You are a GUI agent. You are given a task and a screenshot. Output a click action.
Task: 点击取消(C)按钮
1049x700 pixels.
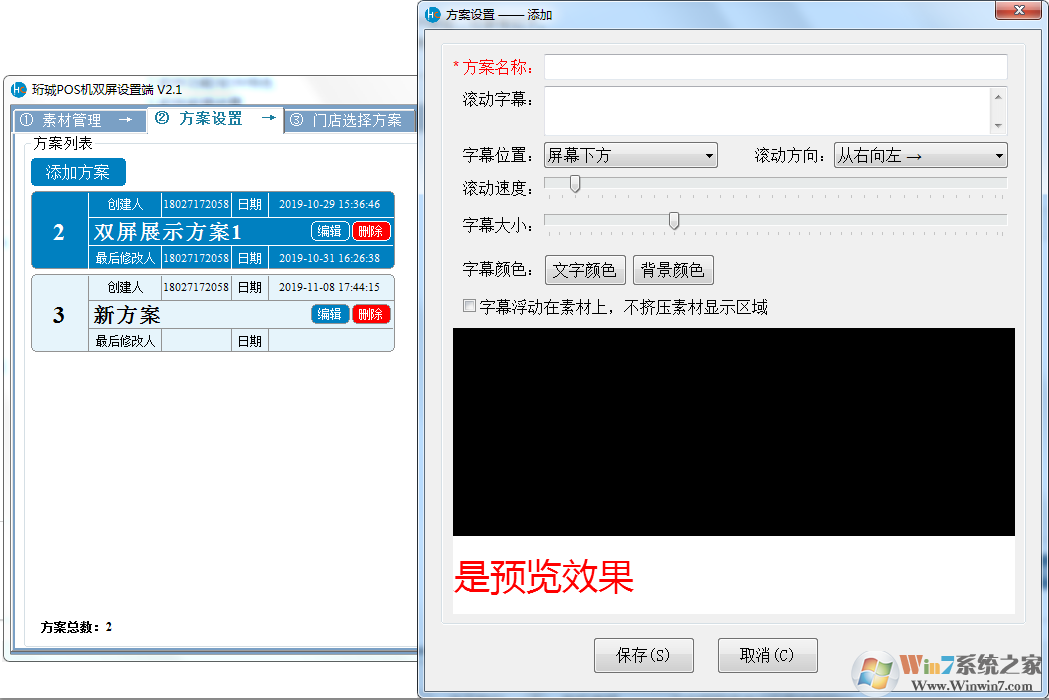(767, 655)
